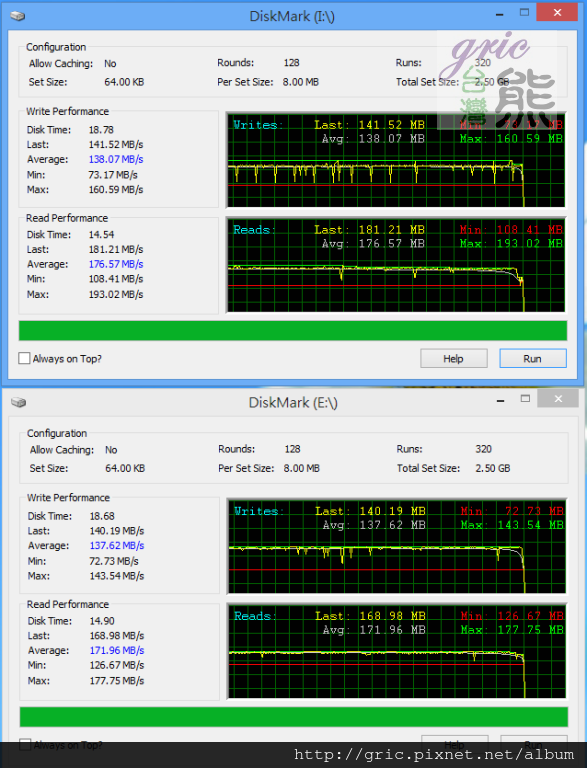Click the green progress bar in DiskMark (E:\)

[294, 717]
